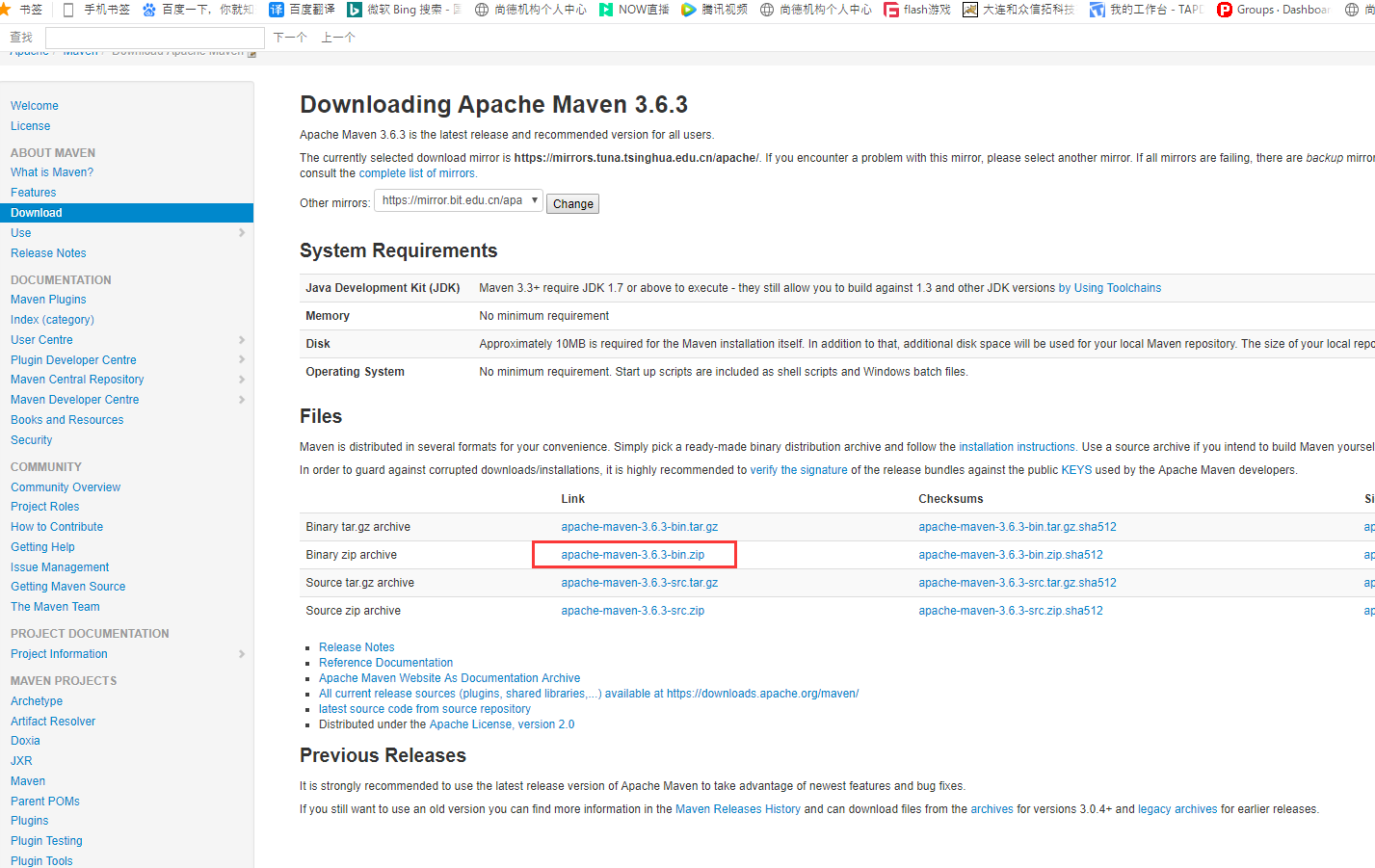Open Index (category) sidebar link
This screenshot has height=868, width=1375.
52,320
